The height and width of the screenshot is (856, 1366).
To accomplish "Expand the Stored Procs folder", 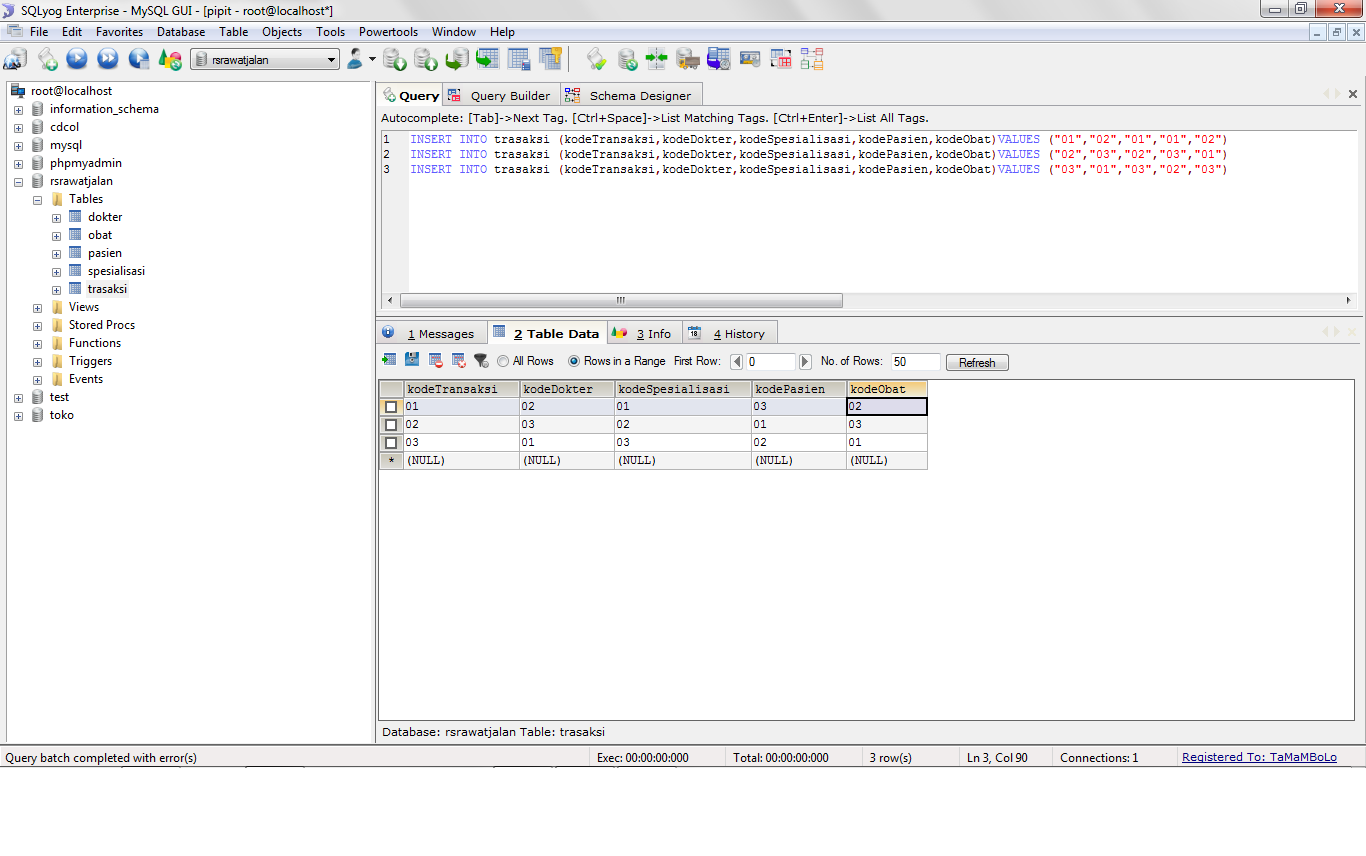I will click(x=37, y=326).
